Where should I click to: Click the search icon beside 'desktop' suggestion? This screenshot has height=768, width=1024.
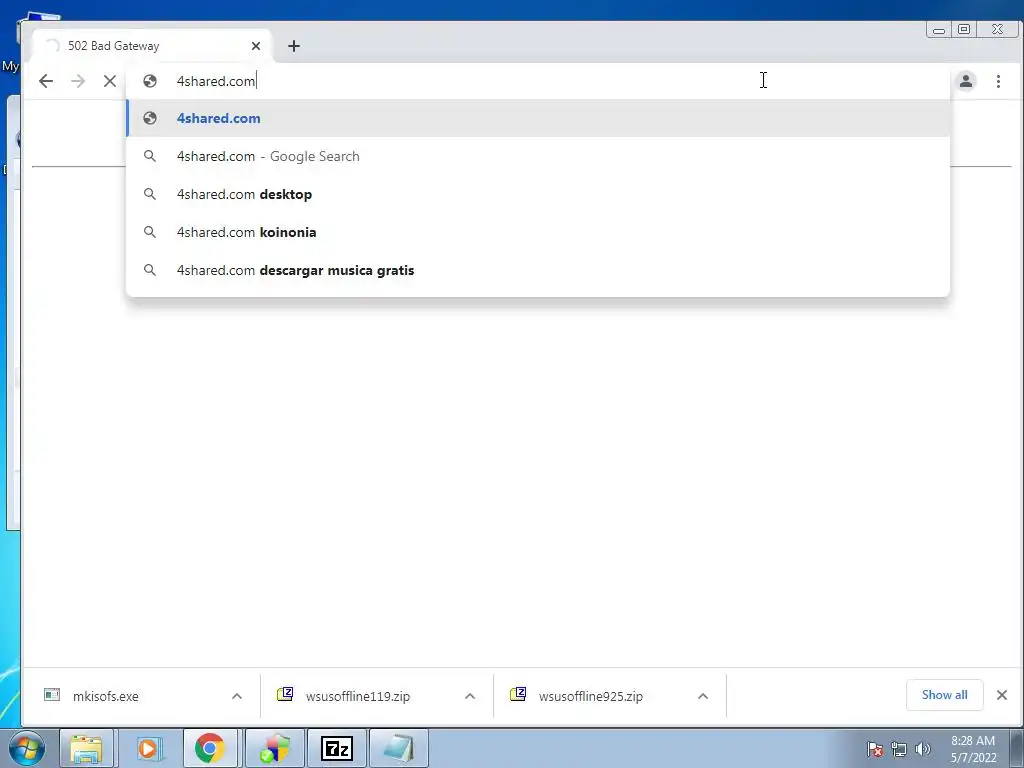coord(150,194)
